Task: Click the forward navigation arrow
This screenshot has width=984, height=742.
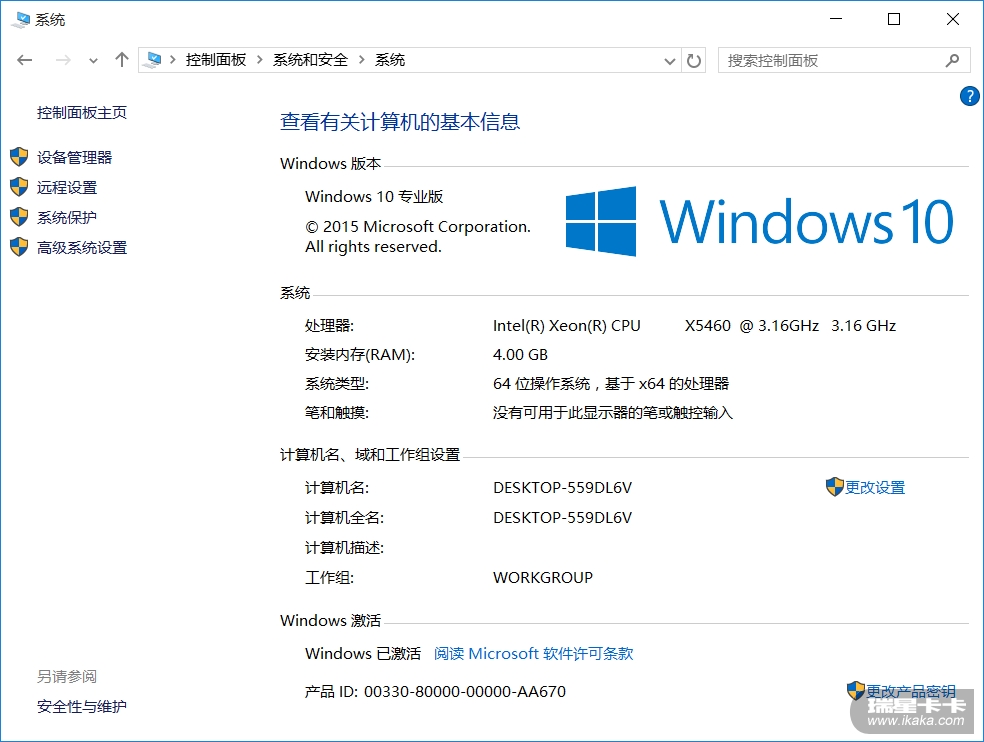Action: [x=63, y=60]
